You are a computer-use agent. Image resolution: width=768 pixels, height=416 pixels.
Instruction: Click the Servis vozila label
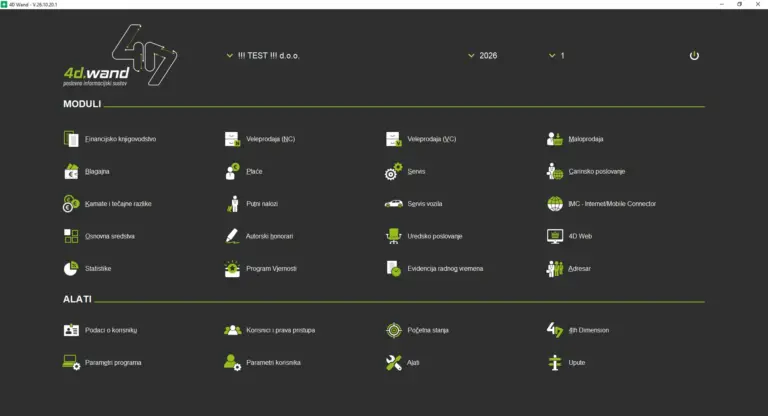click(425, 204)
